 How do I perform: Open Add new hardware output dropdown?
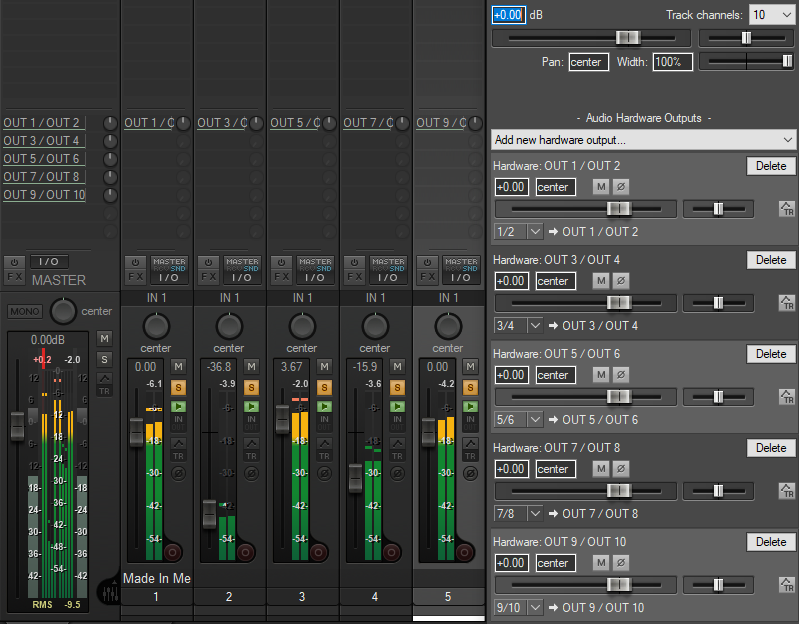pyautogui.click(x=643, y=140)
